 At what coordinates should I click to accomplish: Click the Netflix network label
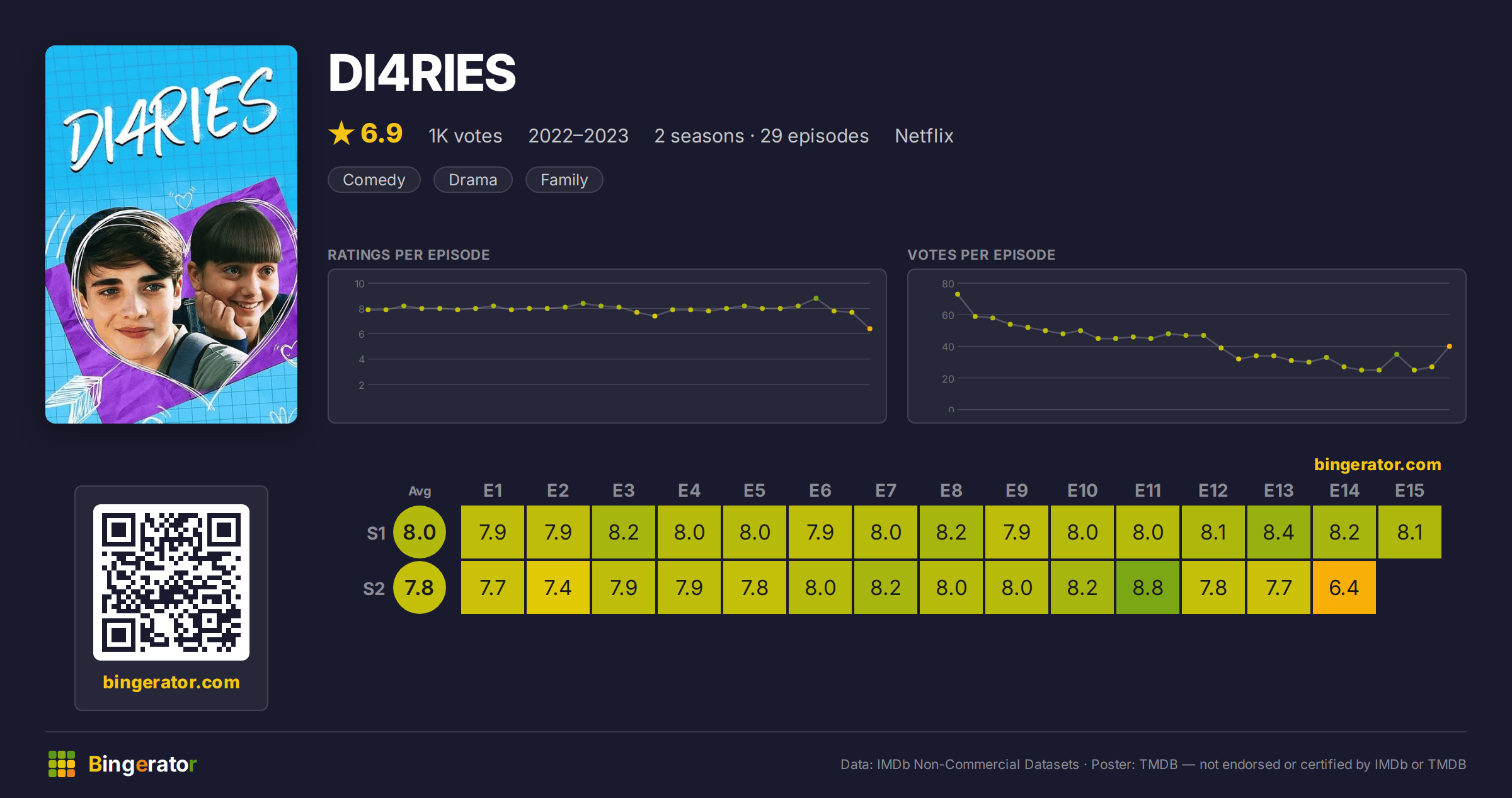[924, 136]
